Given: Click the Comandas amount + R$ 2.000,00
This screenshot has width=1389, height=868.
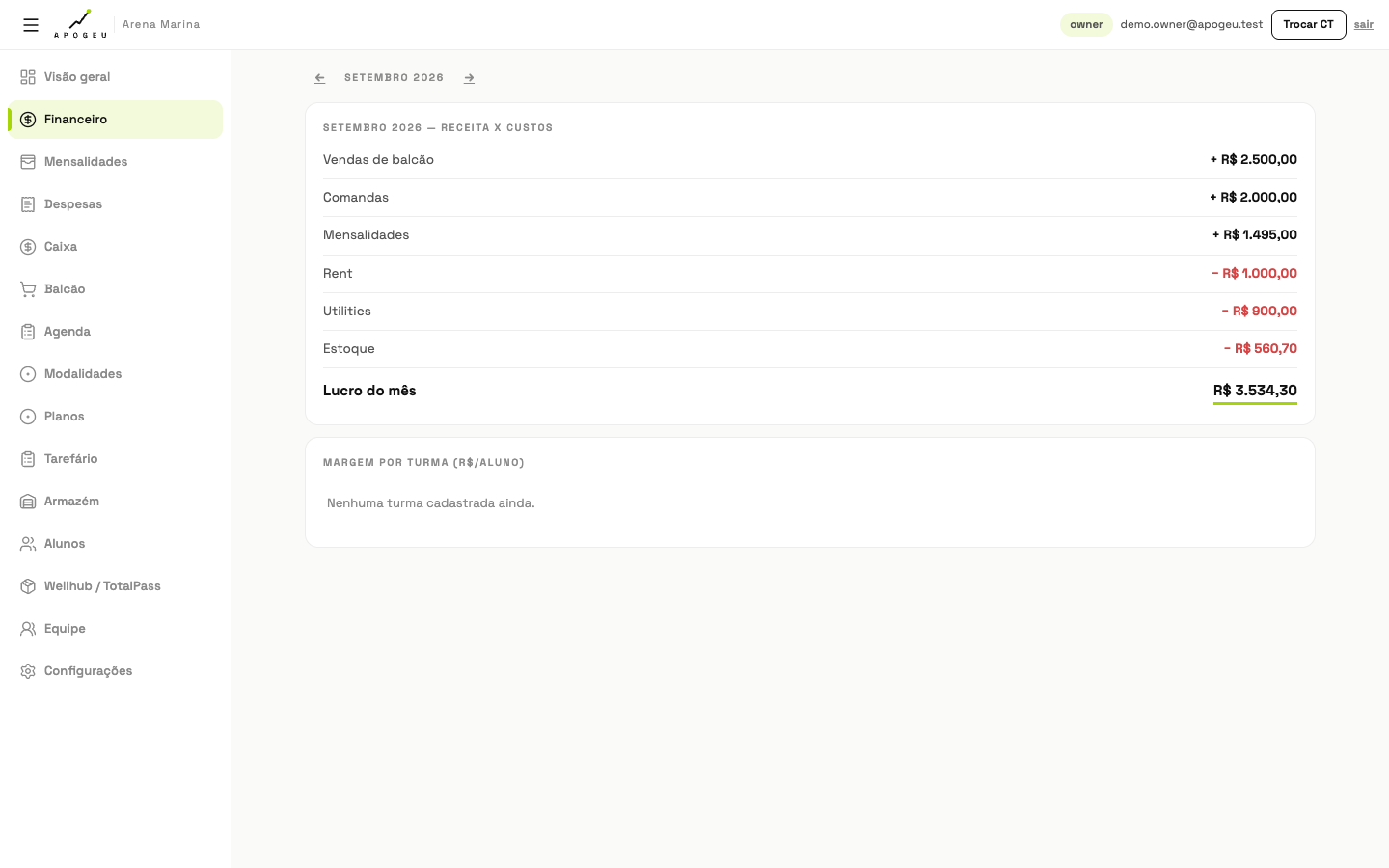Looking at the screenshot, I should pyautogui.click(x=1253, y=198).
